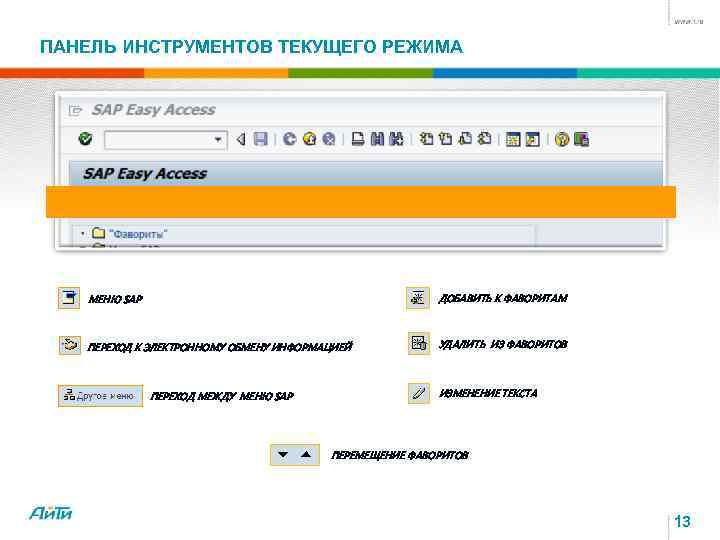Click the Business Workplace exchange icon
Viewport: 720px width, 540px height.
click(70, 345)
